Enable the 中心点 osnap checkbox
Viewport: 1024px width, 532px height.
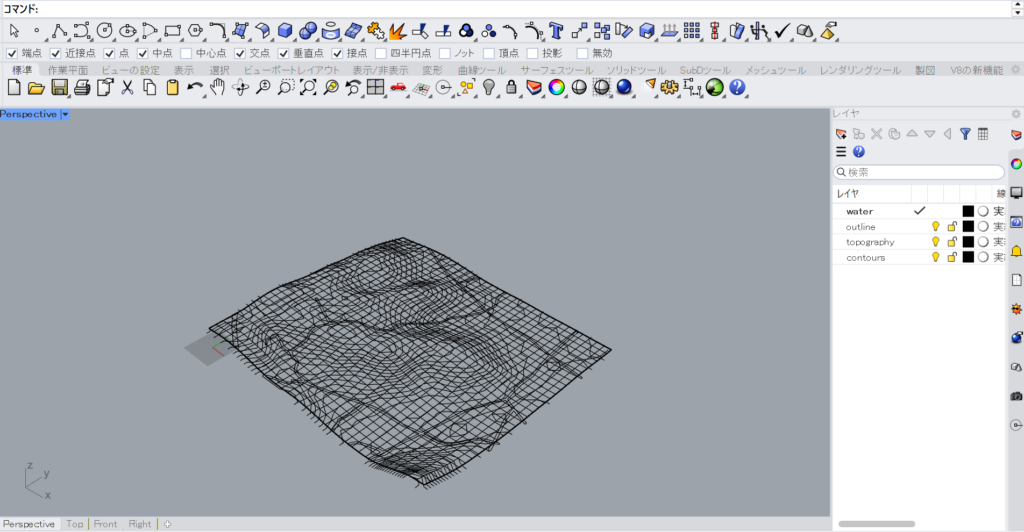click(186, 53)
